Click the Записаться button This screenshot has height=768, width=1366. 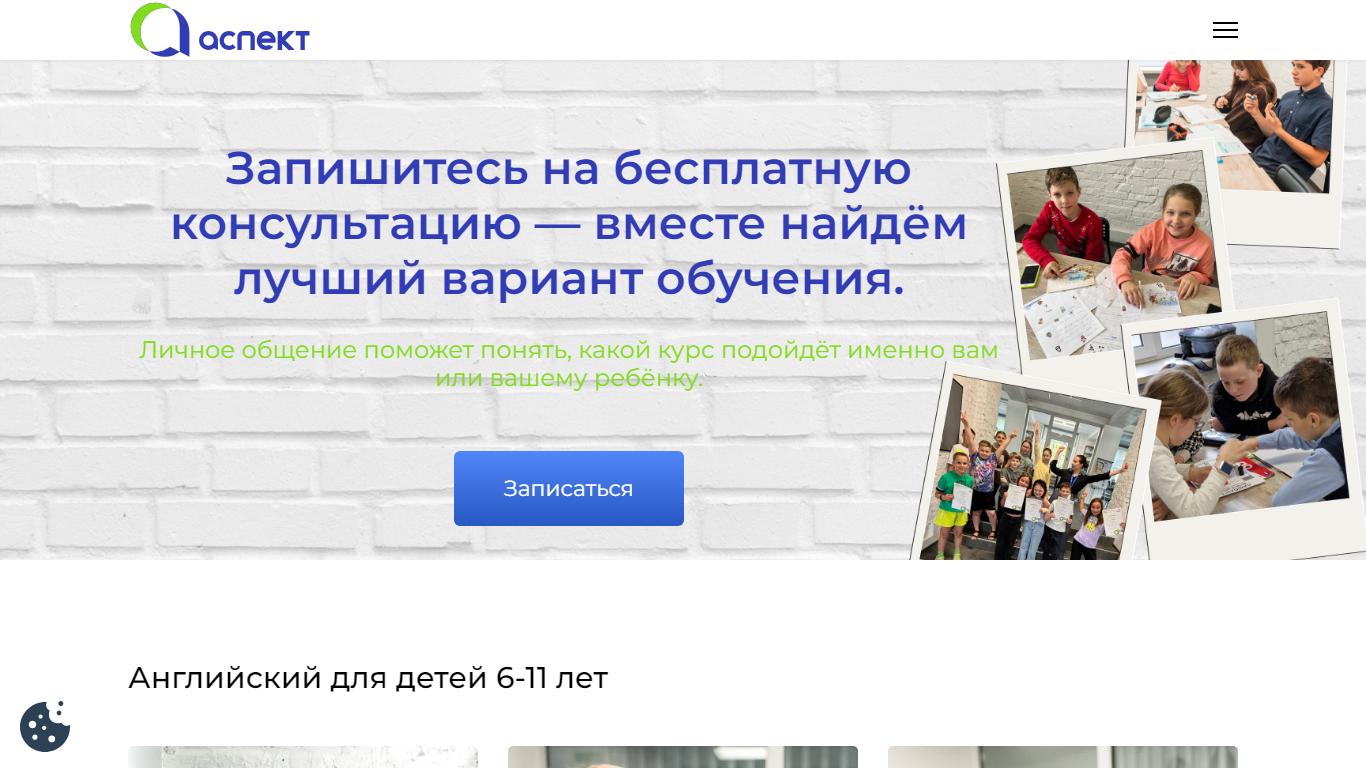tap(569, 488)
